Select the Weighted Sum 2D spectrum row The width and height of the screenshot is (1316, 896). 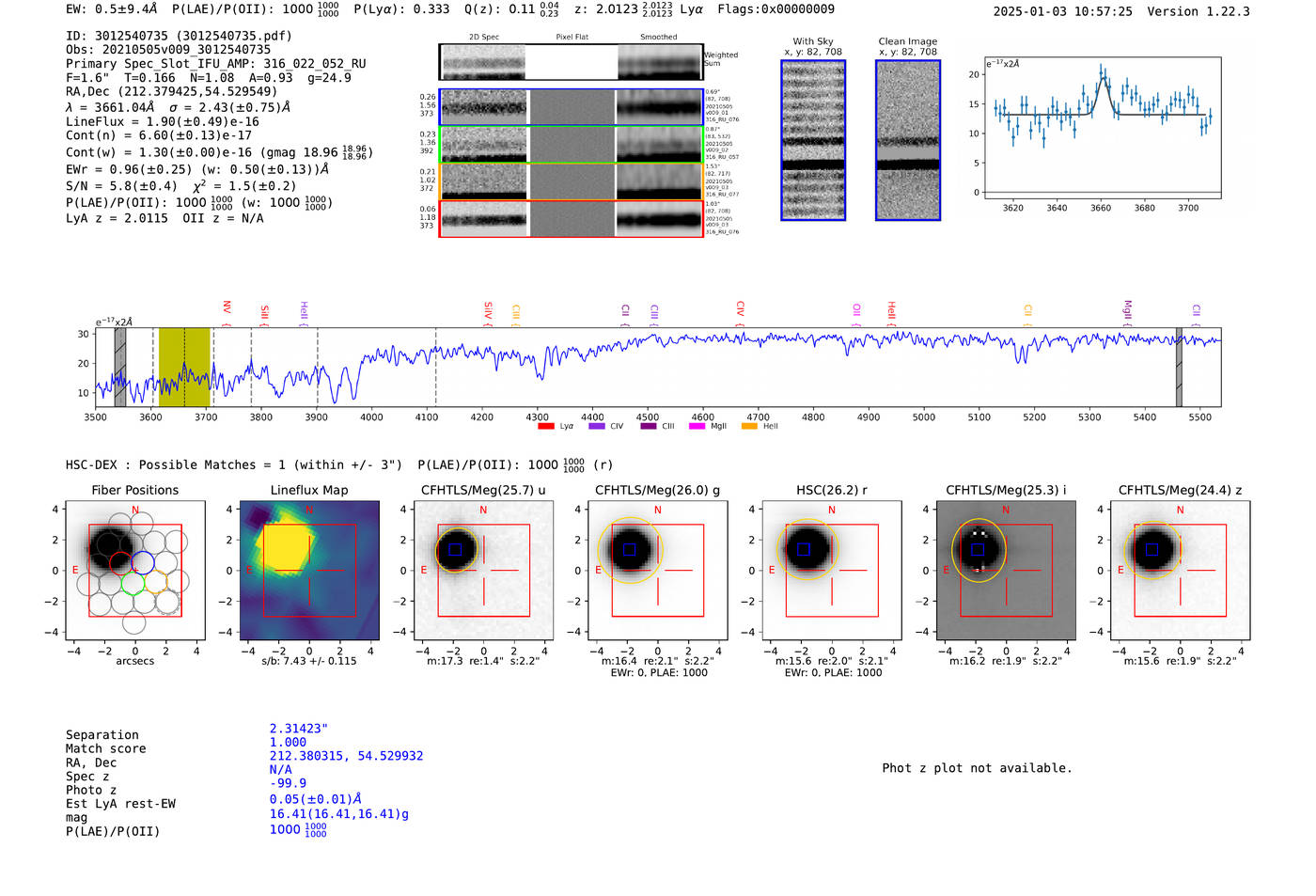(x=572, y=62)
